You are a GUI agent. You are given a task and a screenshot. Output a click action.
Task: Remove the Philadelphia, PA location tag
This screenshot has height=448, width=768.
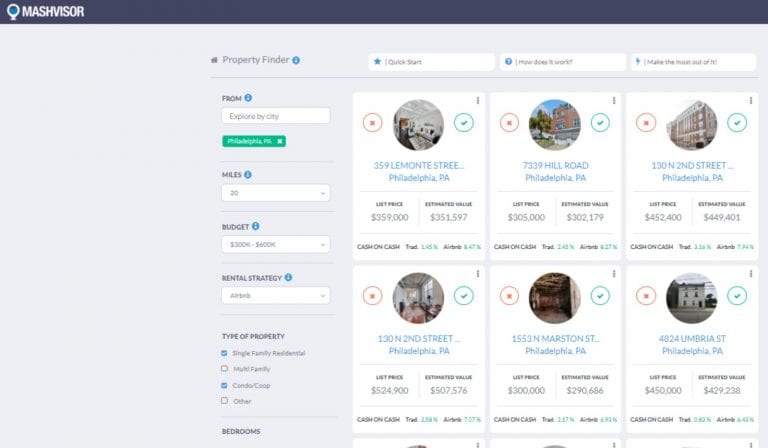pyautogui.click(x=280, y=141)
